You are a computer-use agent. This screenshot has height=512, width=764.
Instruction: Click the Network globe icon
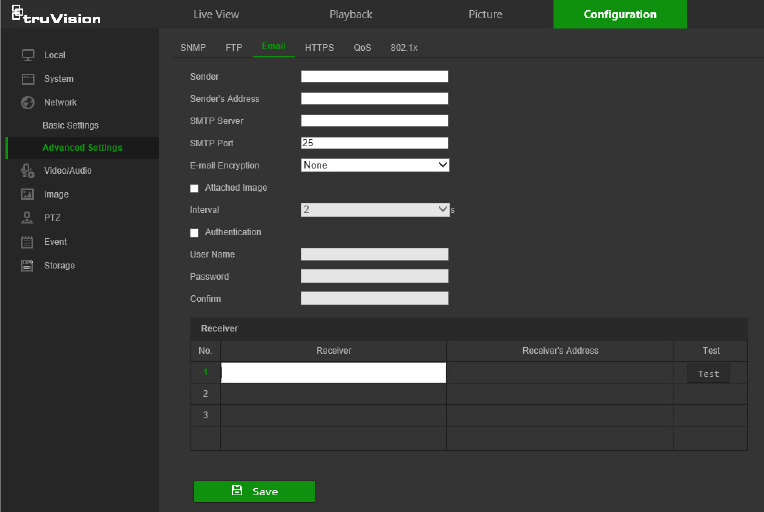click(x=28, y=102)
